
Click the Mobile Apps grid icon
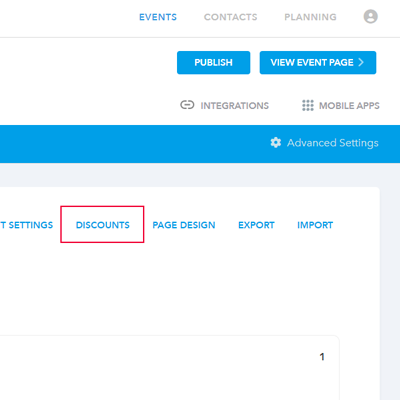pos(308,105)
